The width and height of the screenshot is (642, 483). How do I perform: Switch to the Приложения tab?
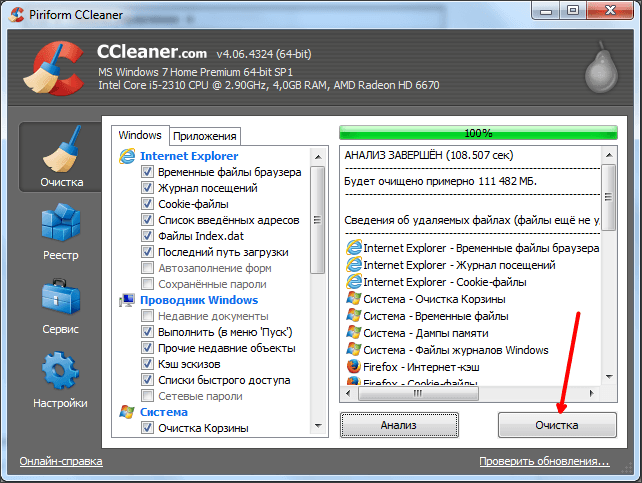click(205, 136)
